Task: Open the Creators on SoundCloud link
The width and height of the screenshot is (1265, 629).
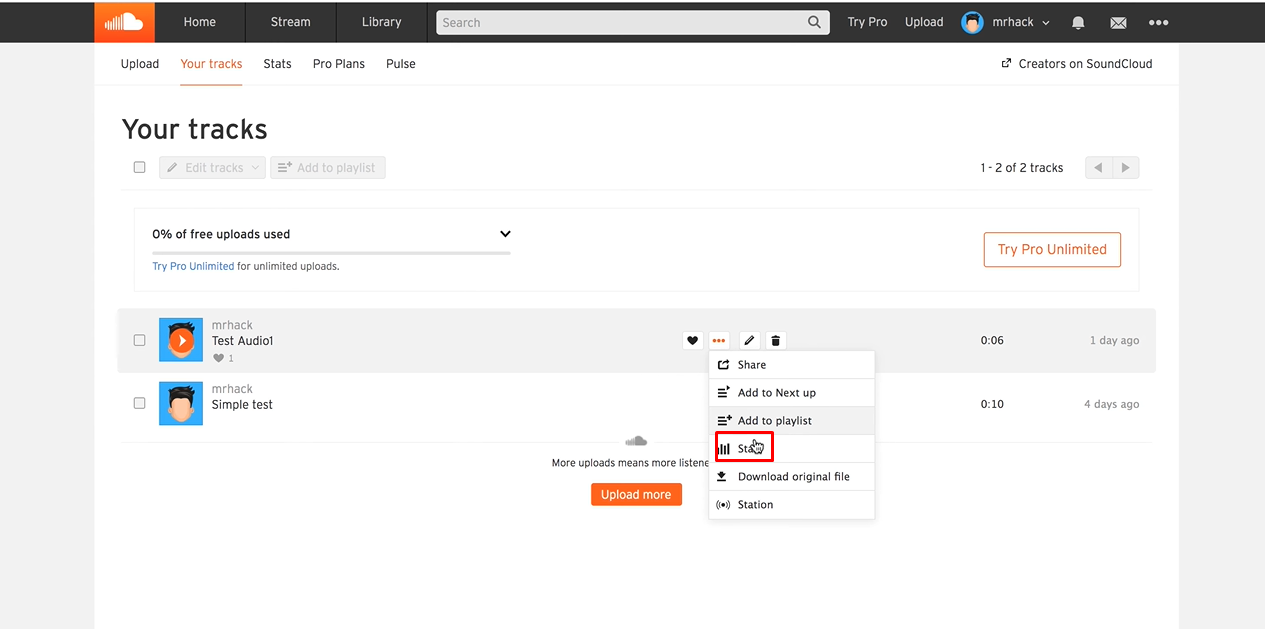Action: (1077, 64)
